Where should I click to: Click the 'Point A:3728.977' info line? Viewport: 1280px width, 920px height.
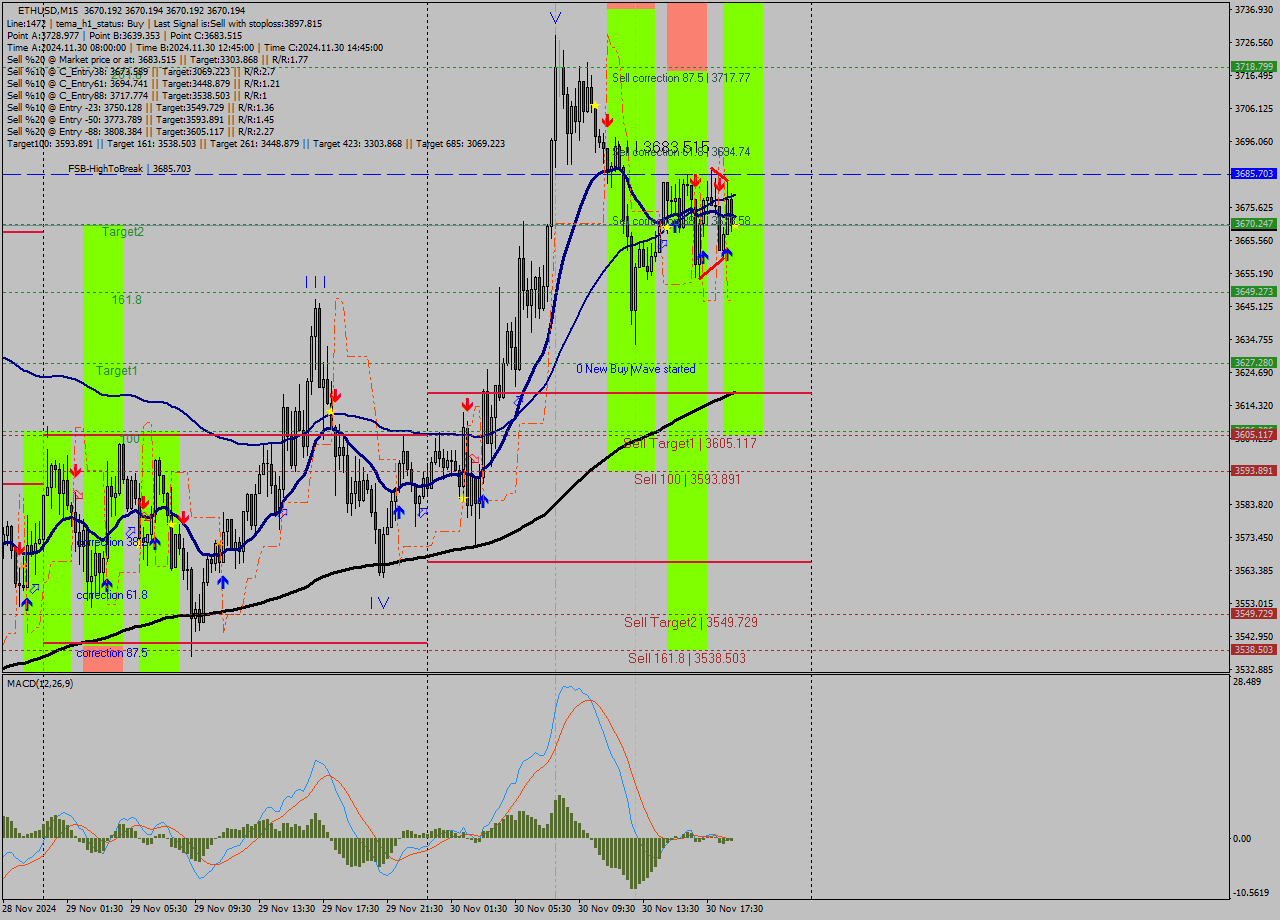(x=125, y=35)
